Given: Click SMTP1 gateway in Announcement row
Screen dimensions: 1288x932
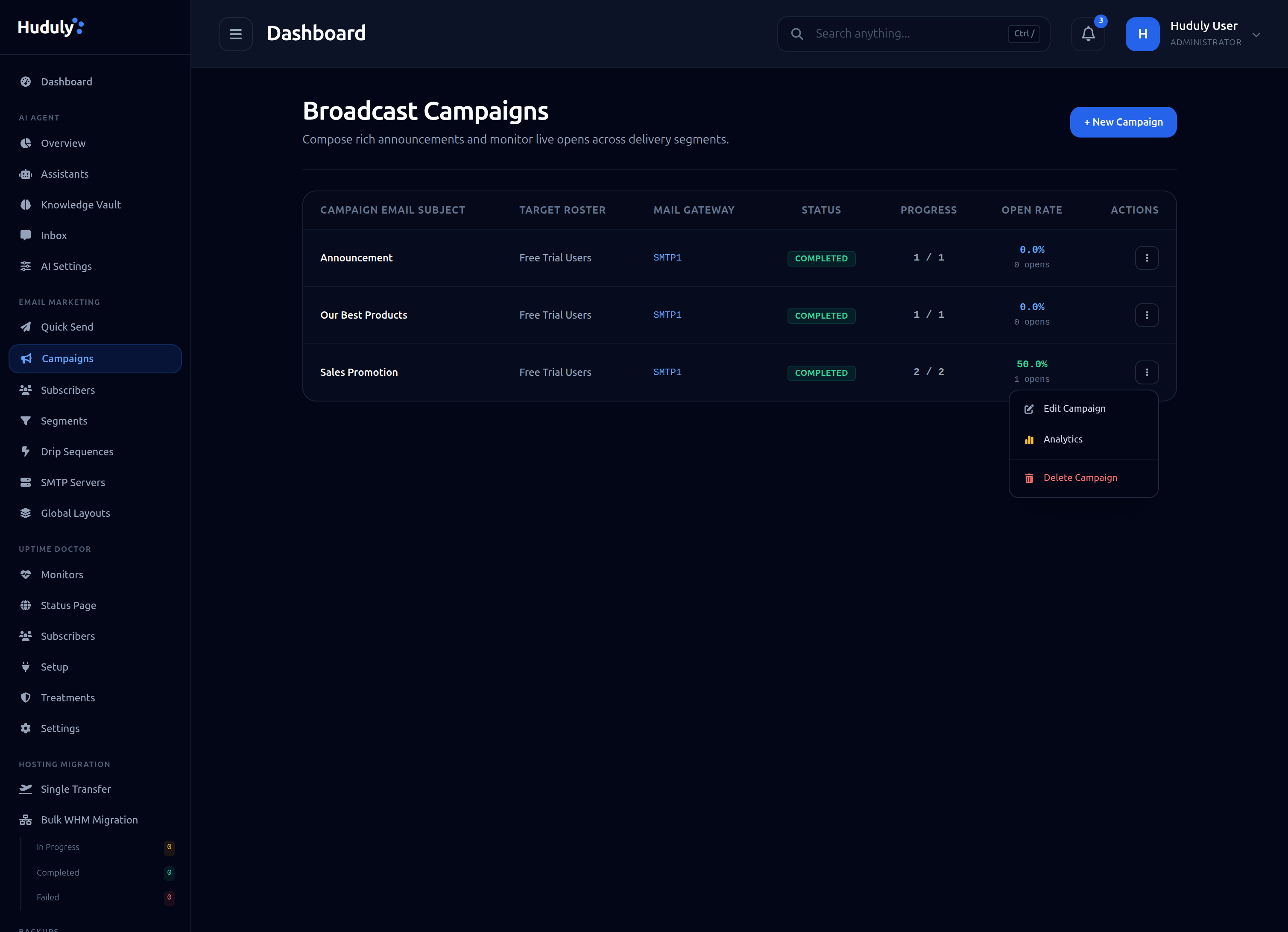Looking at the screenshot, I should (x=667, y=258).
